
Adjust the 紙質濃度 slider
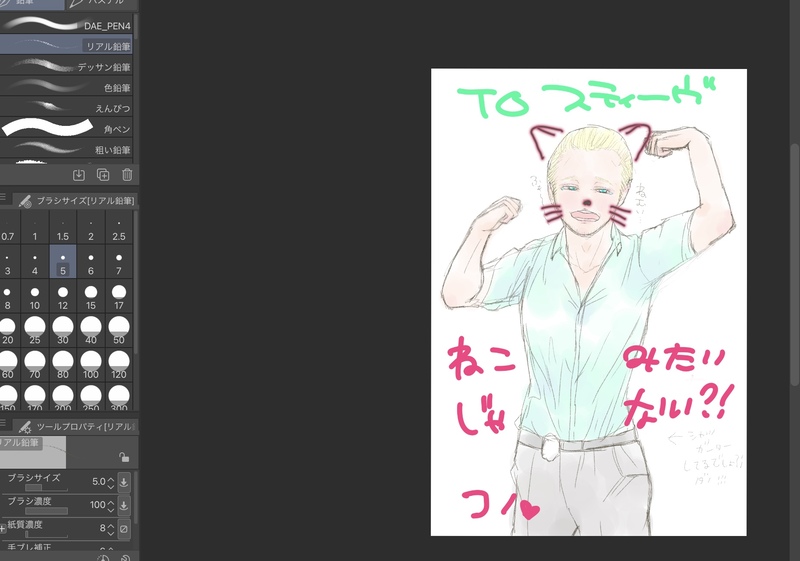(47, 534)
